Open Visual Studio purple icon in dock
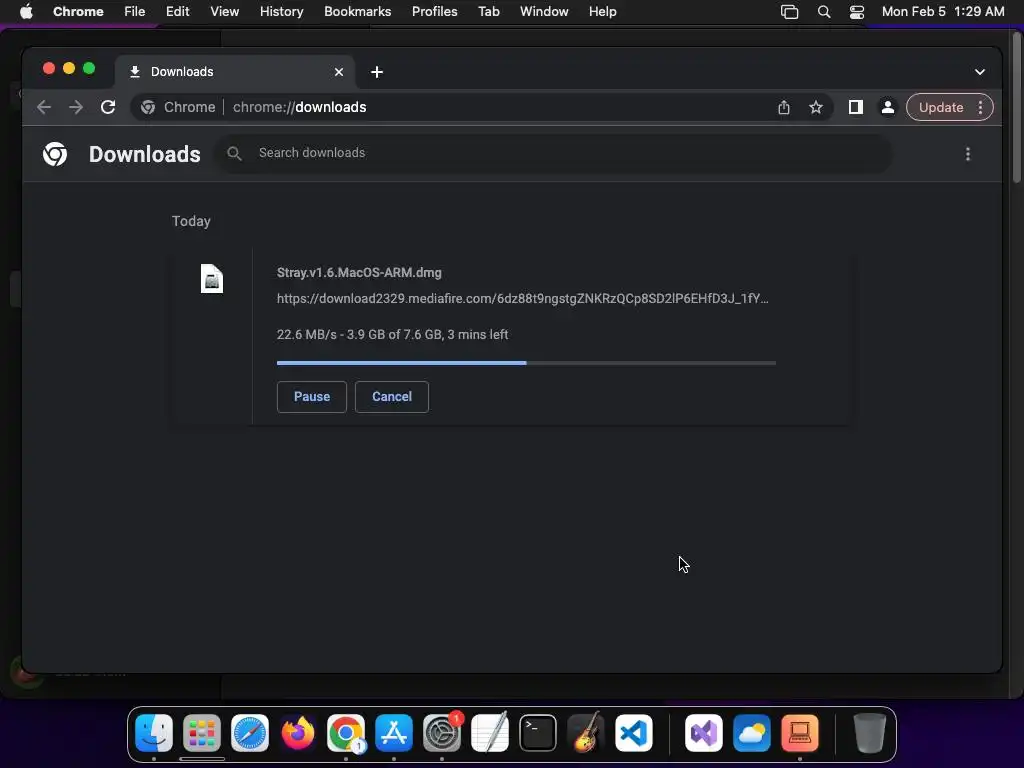1024x768 pixels. tap(704, 733)
